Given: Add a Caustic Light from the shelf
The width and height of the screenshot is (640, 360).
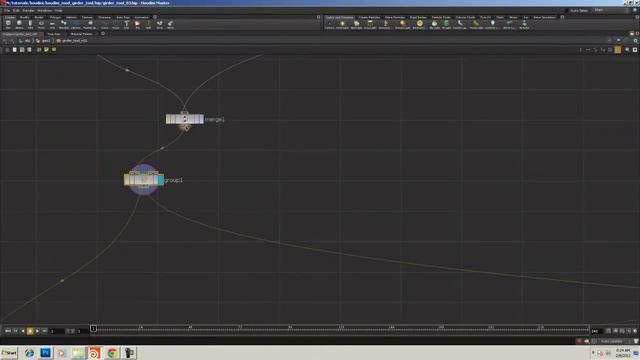Looking at the screenshot, I should pyautogui.click(x=460, y=24).
